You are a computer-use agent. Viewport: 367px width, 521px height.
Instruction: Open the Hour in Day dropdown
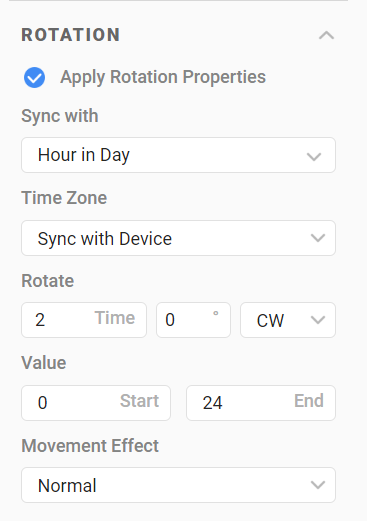point(178,155)
